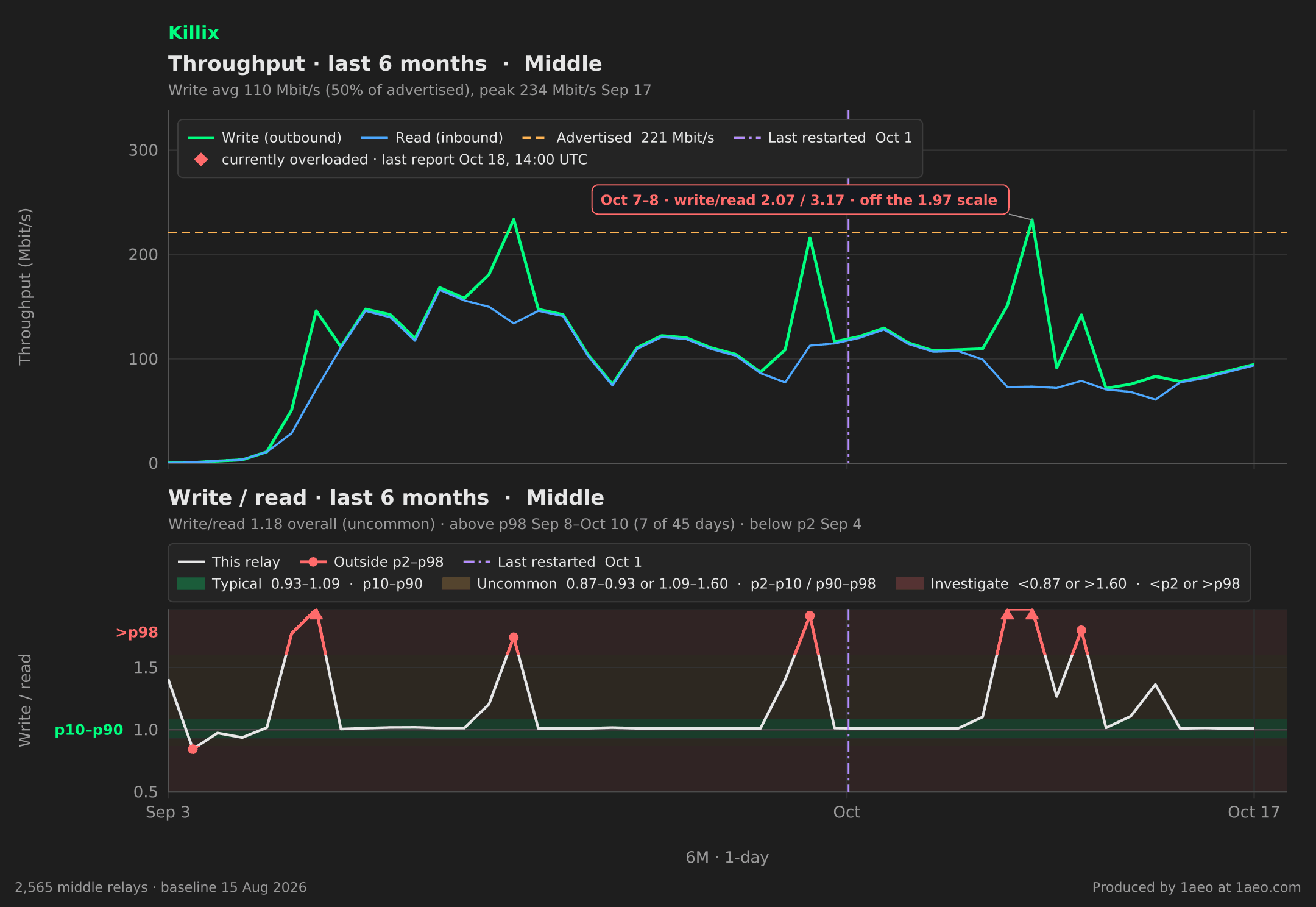Click the red below-p2 dot near Sep 4
Image resolution: width=1316 pixels, height=907 pixels.
193,749
